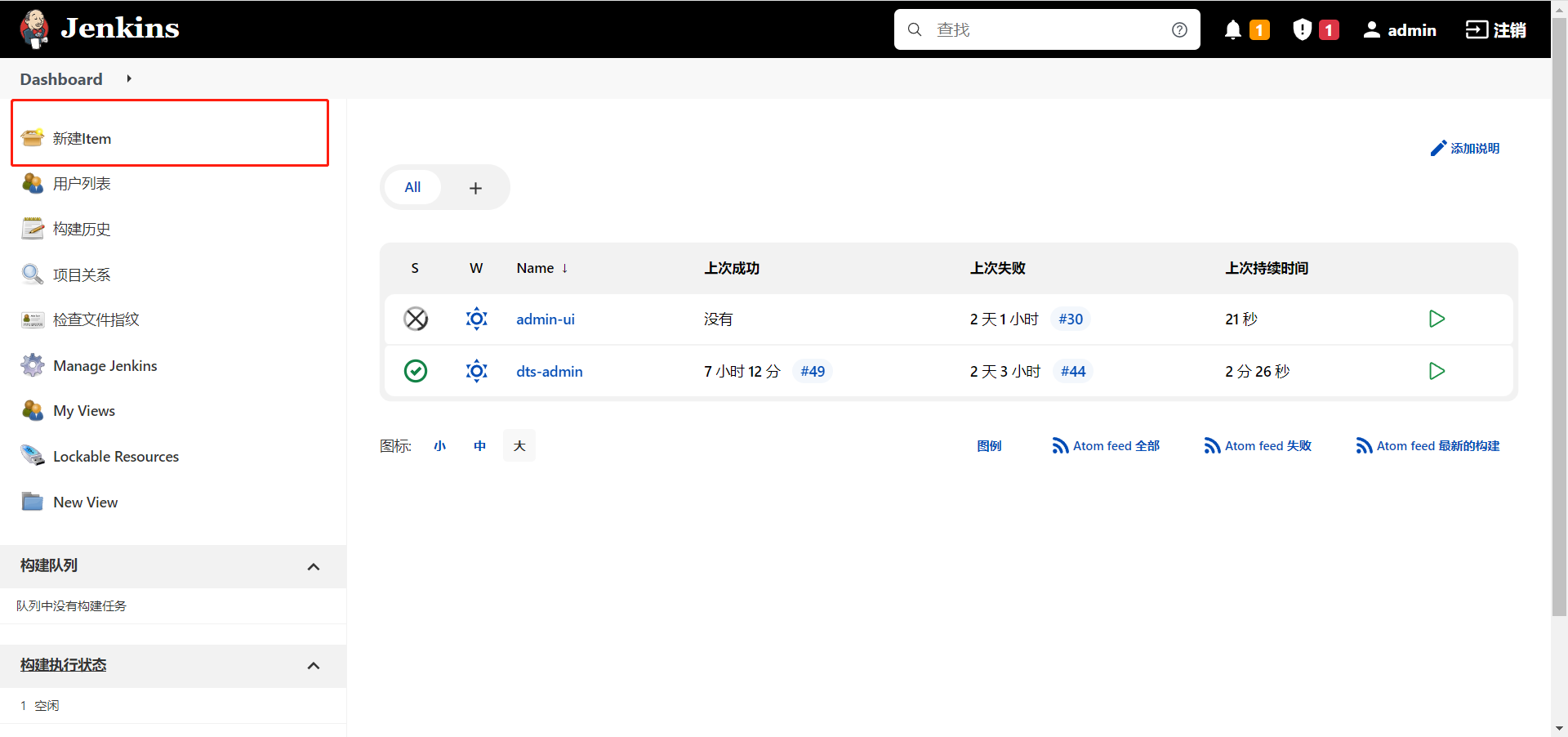Click the My Views people icon
The width and height of the screenshot is (1568, 737).
click(33, 410)
